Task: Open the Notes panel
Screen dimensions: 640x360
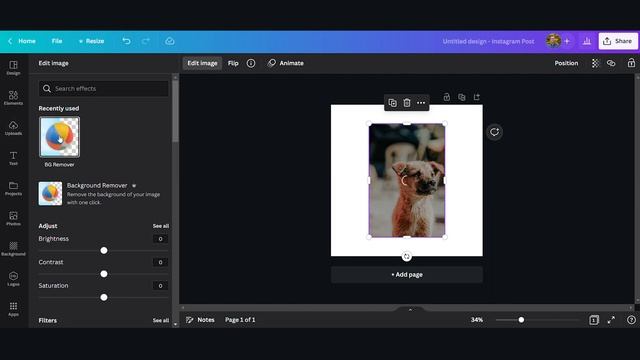Action: [200, 320]
